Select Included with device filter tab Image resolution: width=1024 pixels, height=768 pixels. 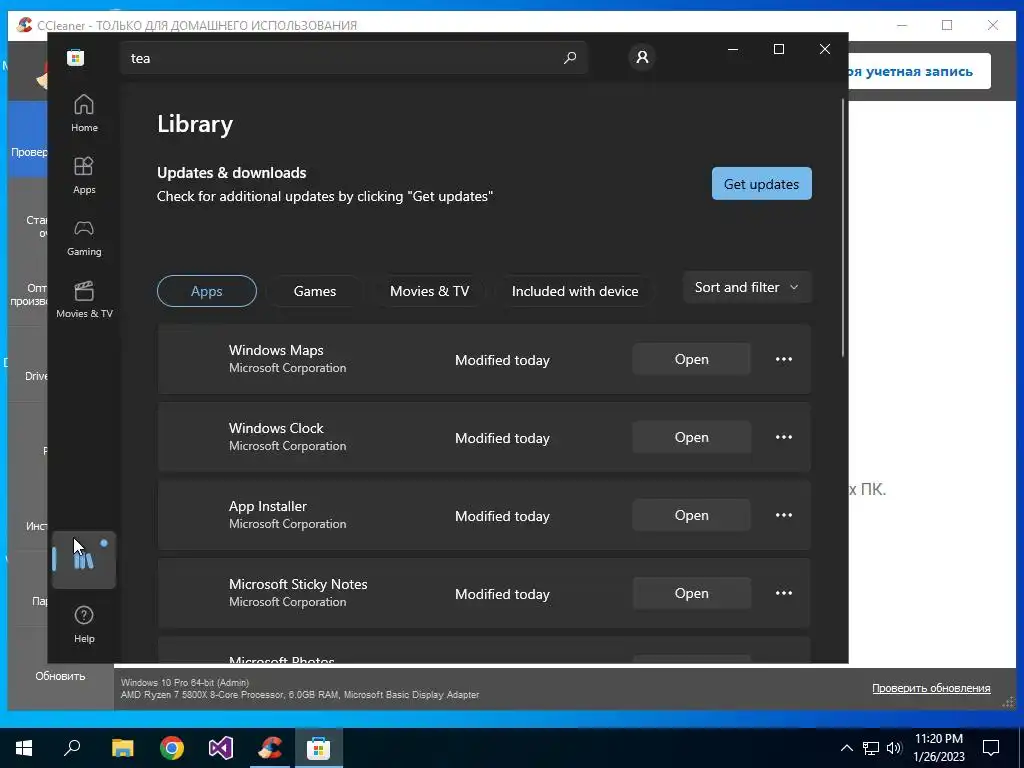(x=575, y=291)
